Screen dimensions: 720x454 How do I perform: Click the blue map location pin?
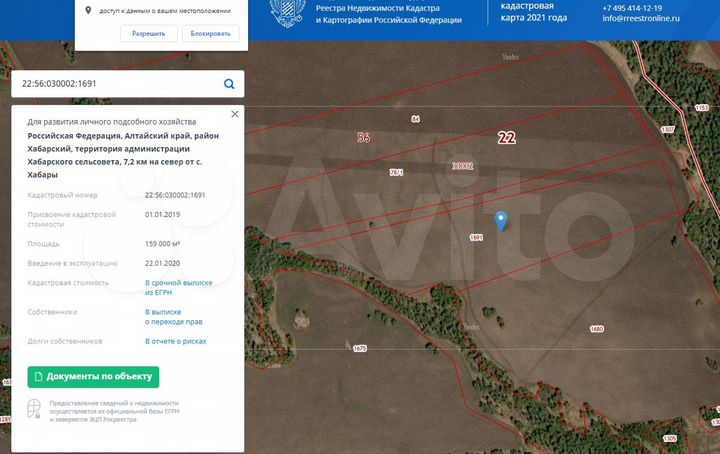point(502,220)
